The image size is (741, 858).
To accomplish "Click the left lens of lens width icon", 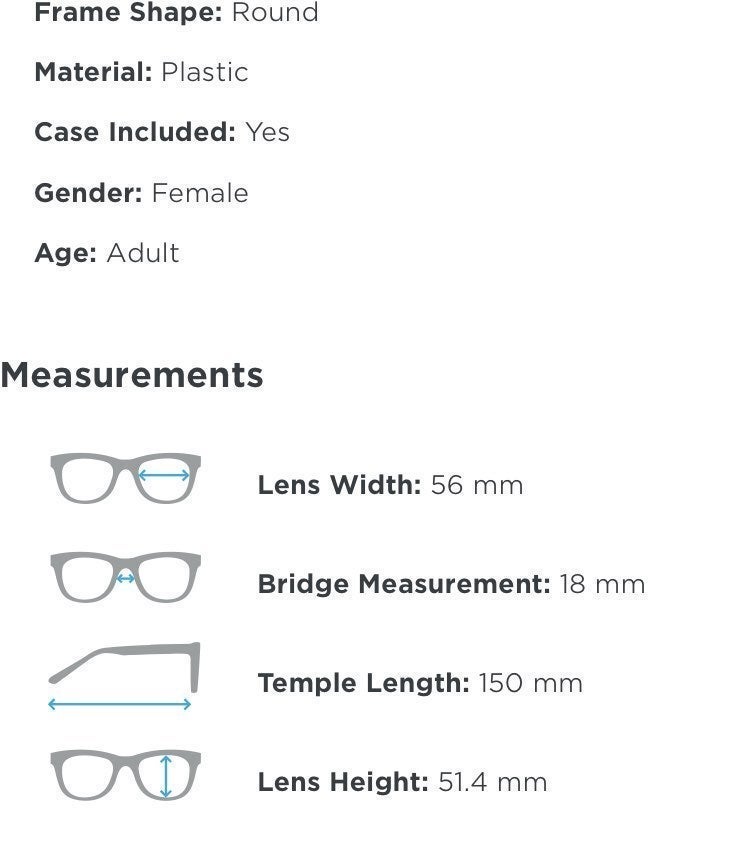I will [x=86, y=479].
